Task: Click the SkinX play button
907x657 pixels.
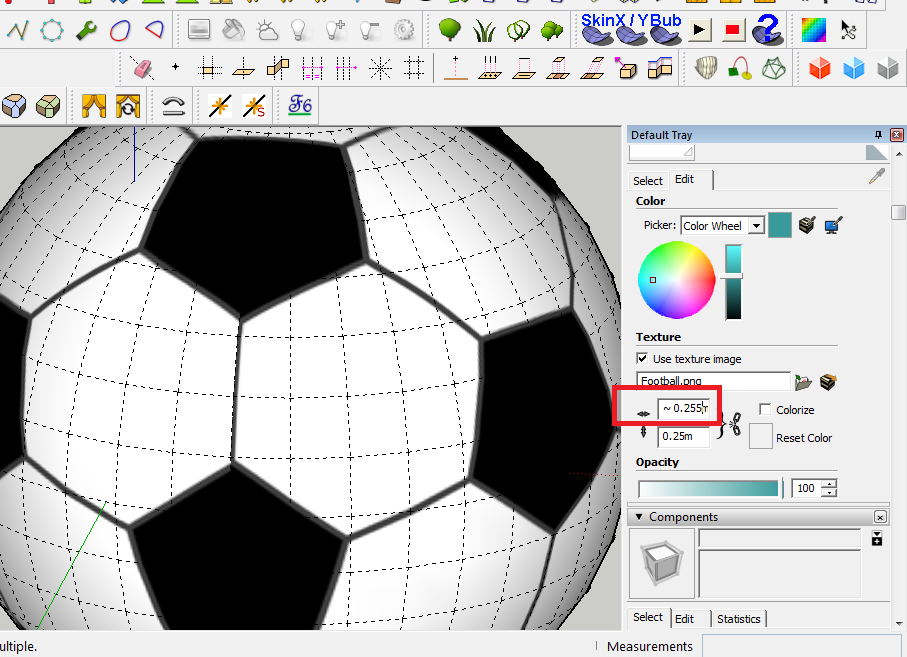Action: pyautogui.click(x=699, y=29)
